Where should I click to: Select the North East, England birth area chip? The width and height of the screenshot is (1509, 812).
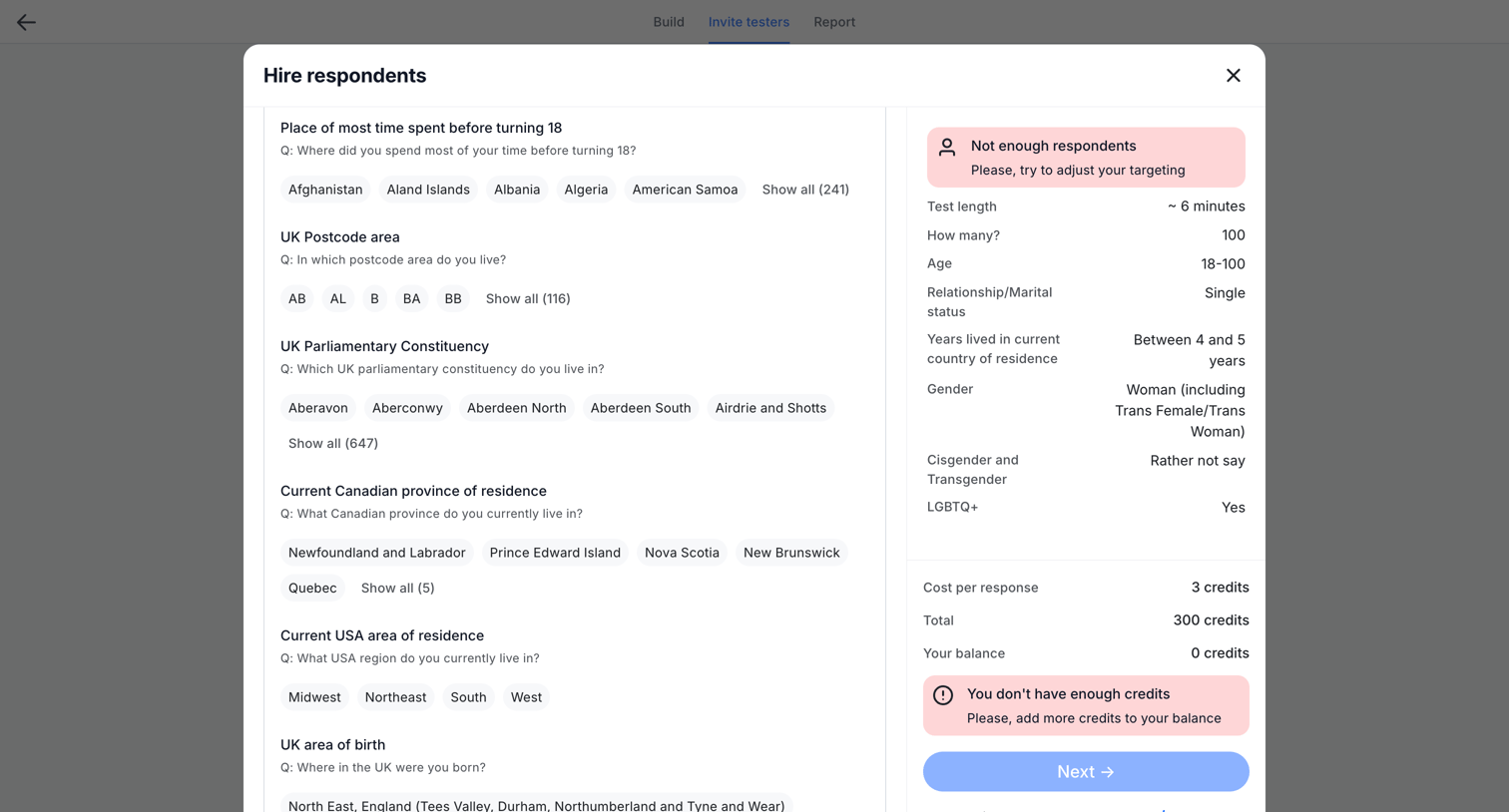click(x=537, y=803)
